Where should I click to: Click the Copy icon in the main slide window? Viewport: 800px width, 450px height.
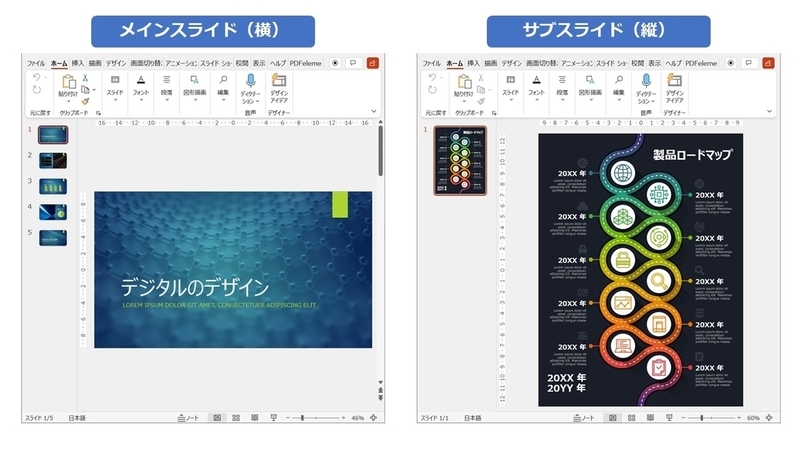click(x=85, y=90)
